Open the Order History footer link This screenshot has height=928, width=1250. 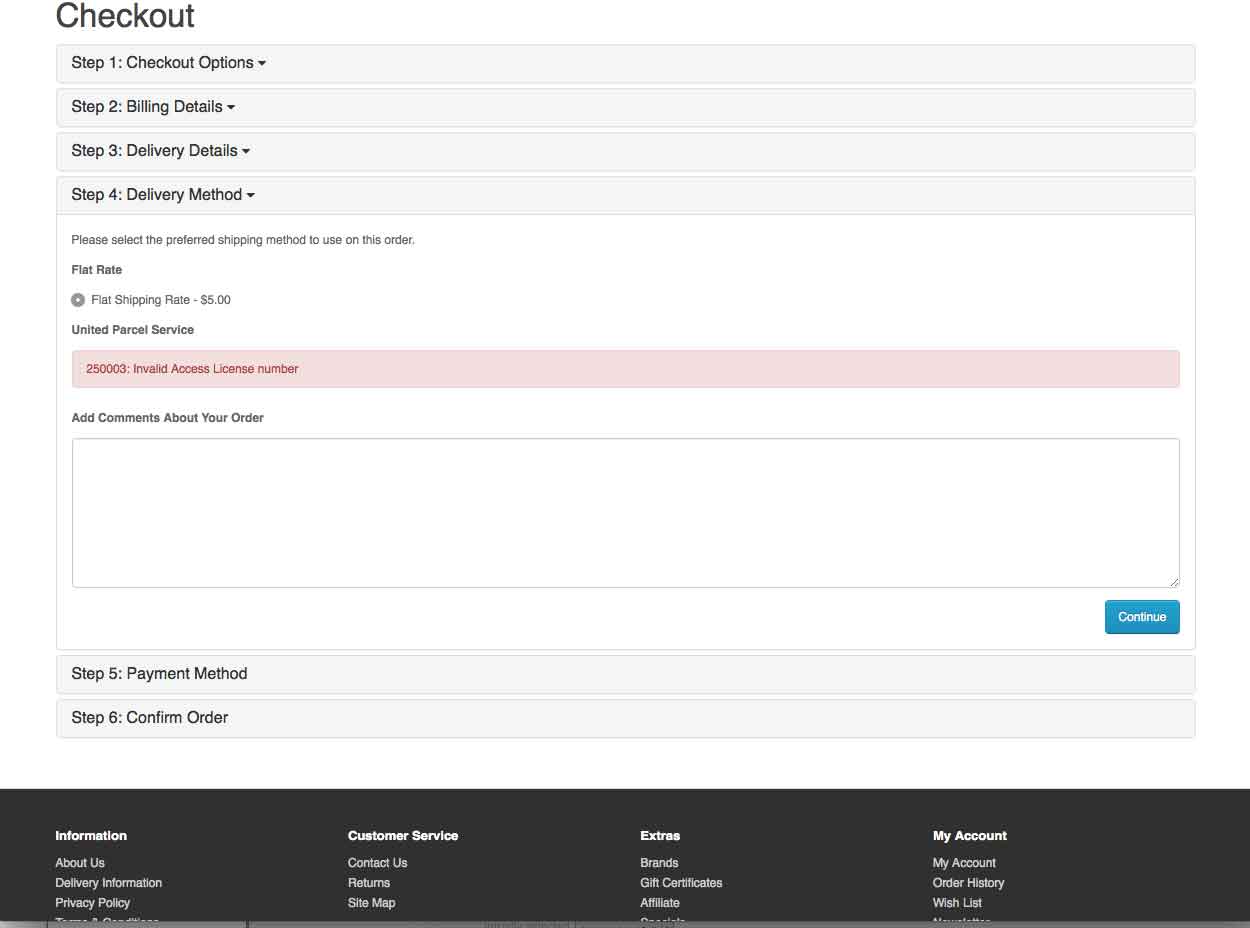click(x=968, y=883)
